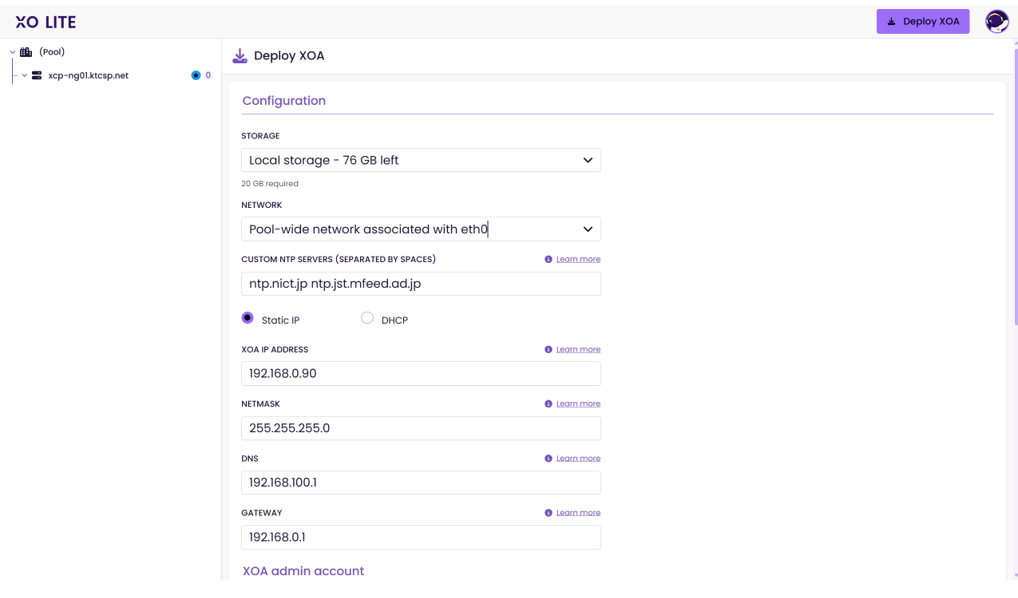This screenshot has width=1018, height=598.
Task: Click the host server icon for xcp-ng01
Action: (x=37, y=76)
